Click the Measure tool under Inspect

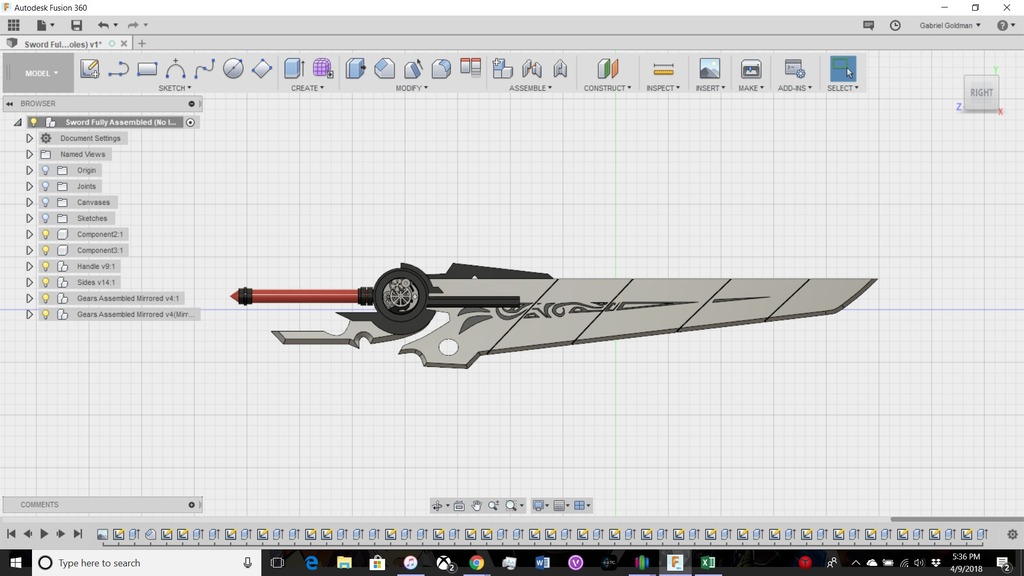pos(663,68)
